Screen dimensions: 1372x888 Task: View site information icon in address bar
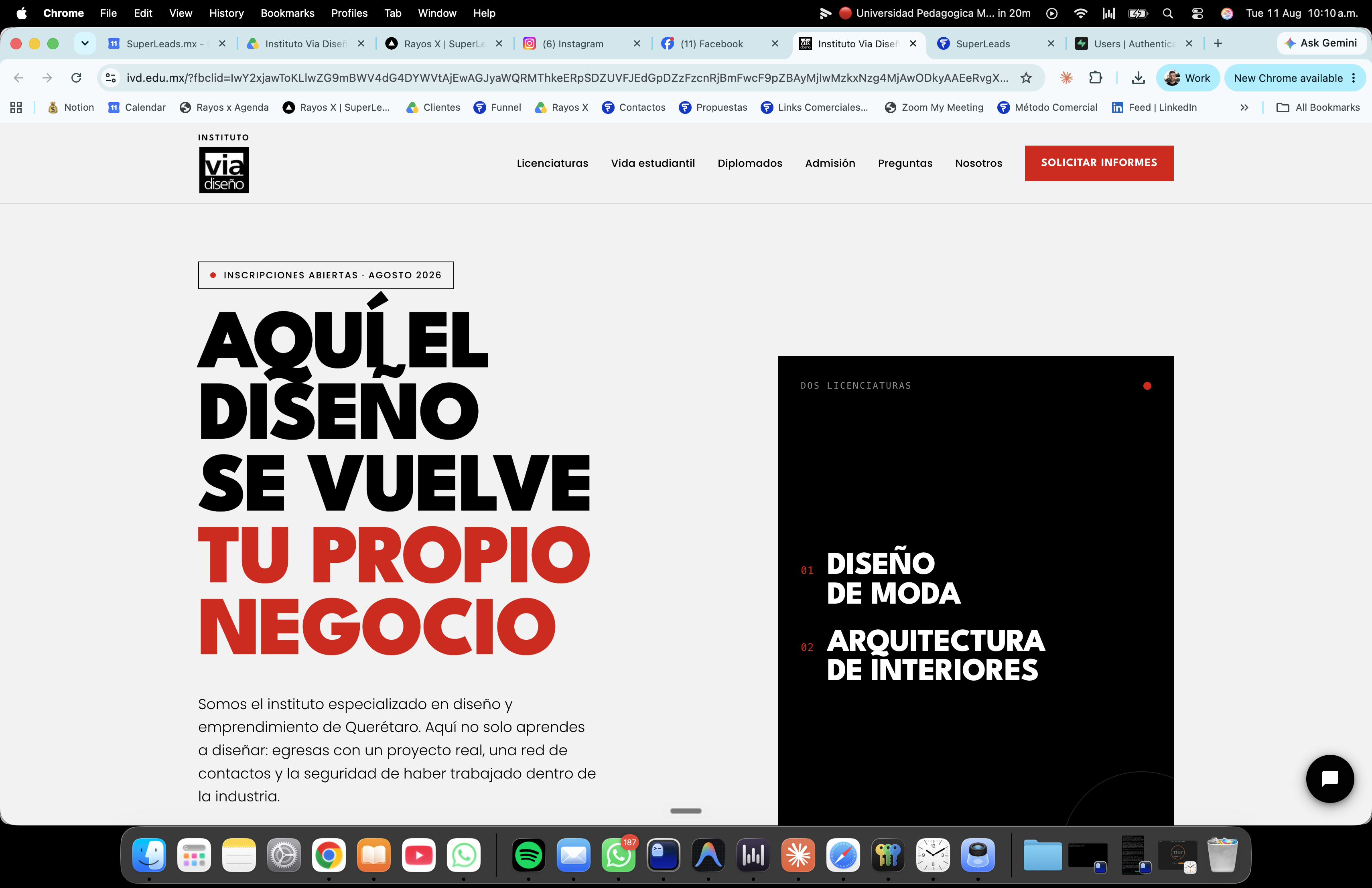(x=111, y=78)
